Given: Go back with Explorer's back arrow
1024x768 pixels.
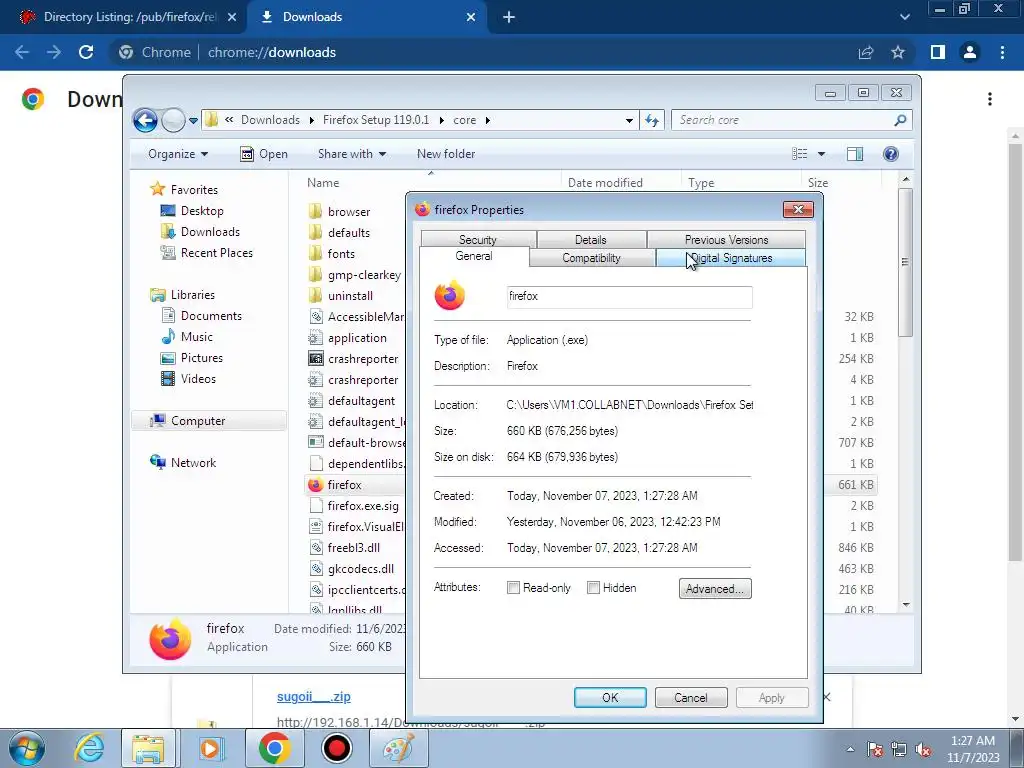Looking at the screenshot, I should click(x=145, y=120).
